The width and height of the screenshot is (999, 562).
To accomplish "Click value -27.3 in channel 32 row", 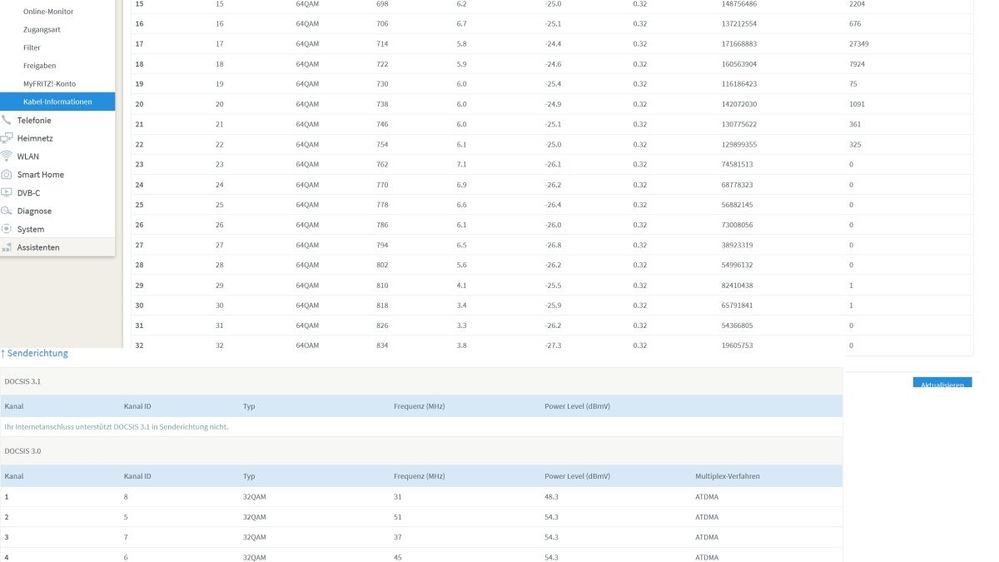I will [553, 345].
